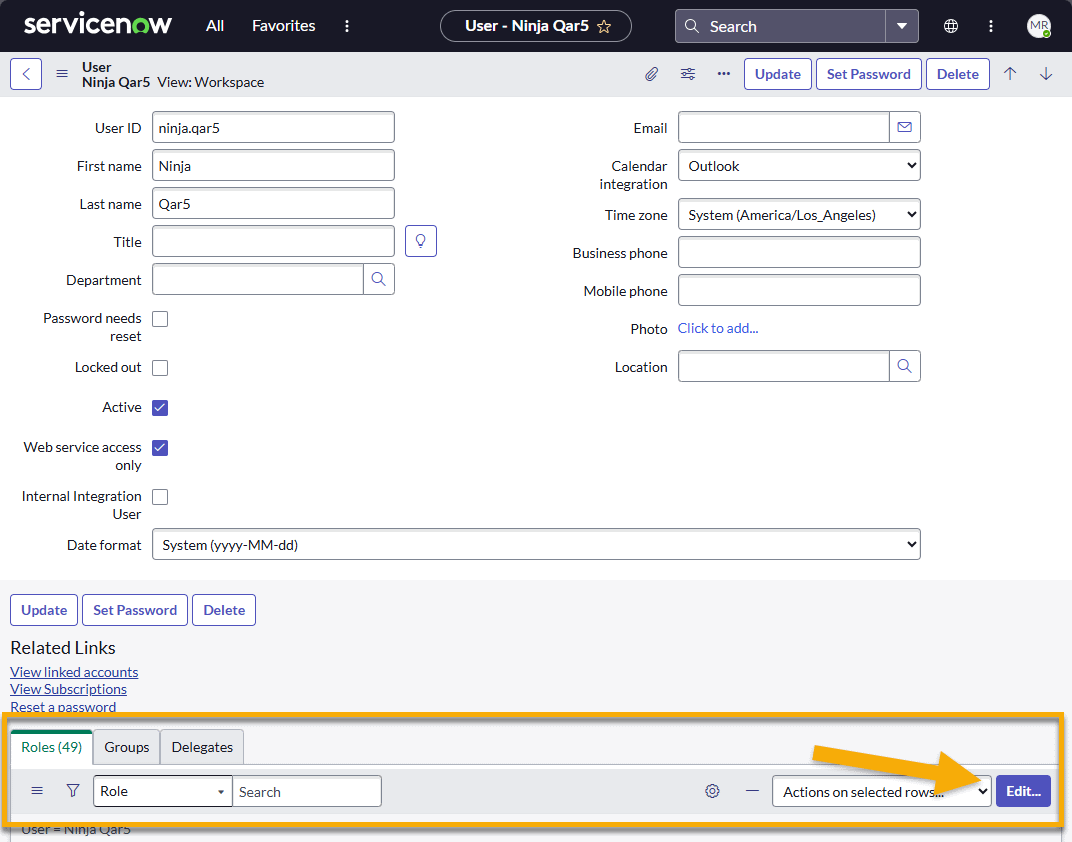This screenshot has width=1072, height=842.
Task: Click inside the User ID field
Action: (272, 127)
